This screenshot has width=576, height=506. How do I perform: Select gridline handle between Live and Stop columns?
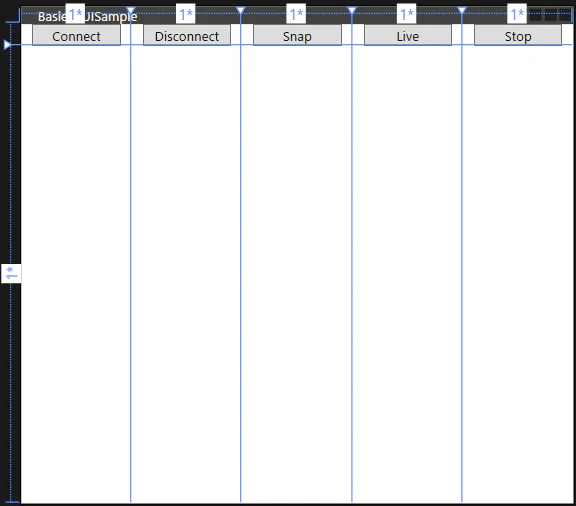click(x=462, y=10)
